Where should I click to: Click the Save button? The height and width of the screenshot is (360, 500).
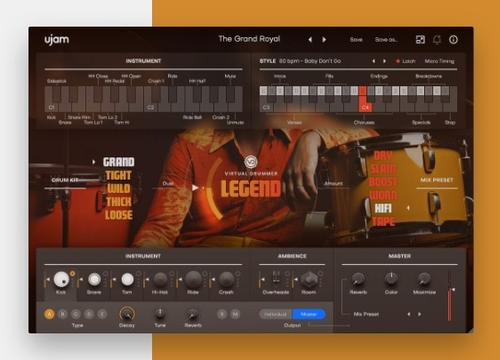(356, 40)
